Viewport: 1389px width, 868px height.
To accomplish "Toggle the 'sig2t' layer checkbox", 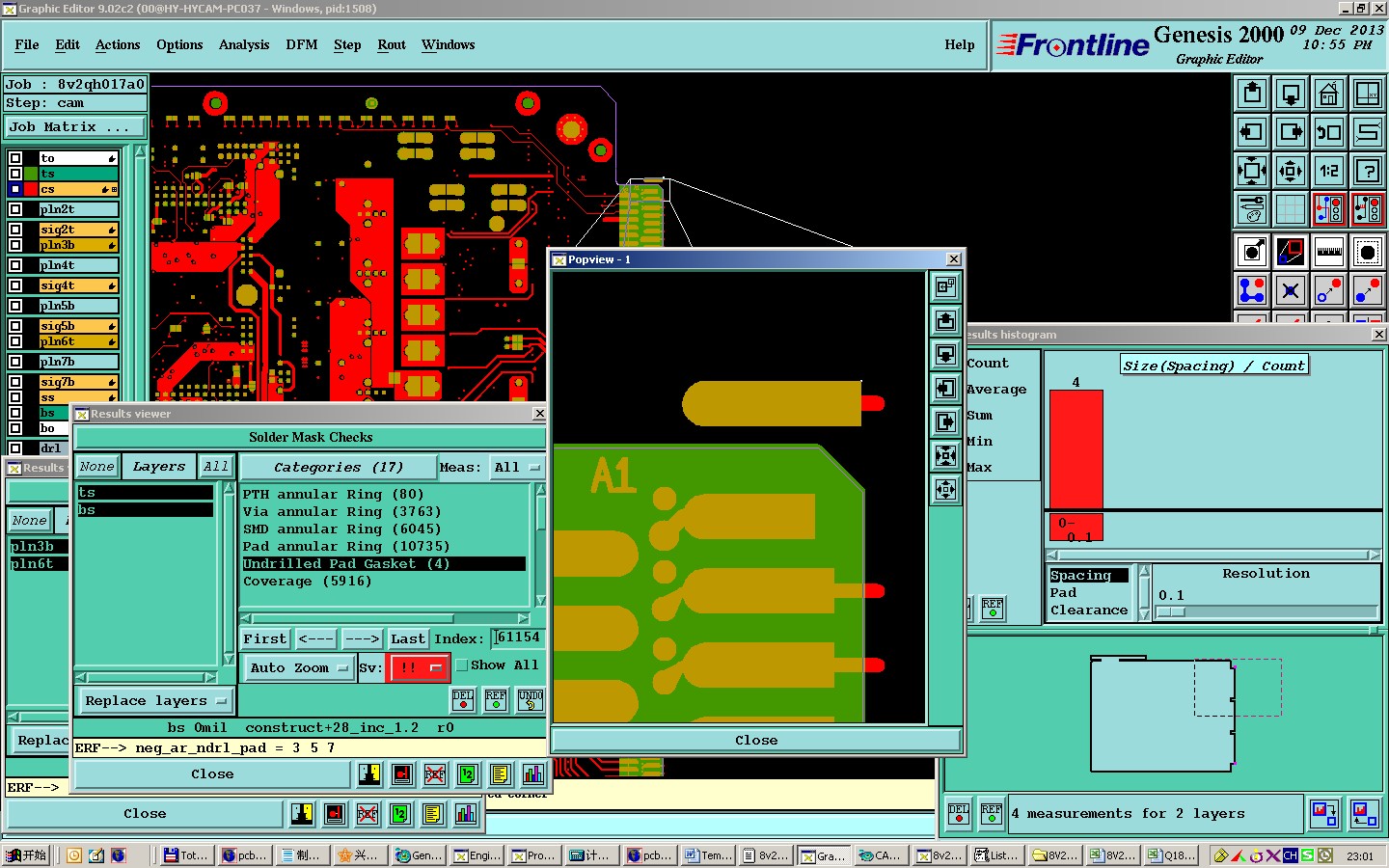I will pos(15,230).
